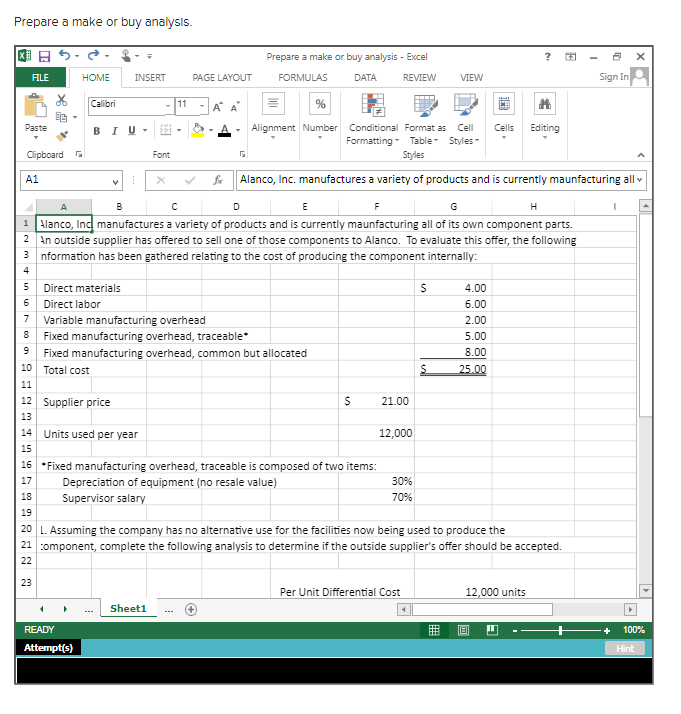Open the Customize Quick Access Toolbar arrow
681x714 pixels.
[149, 56]
